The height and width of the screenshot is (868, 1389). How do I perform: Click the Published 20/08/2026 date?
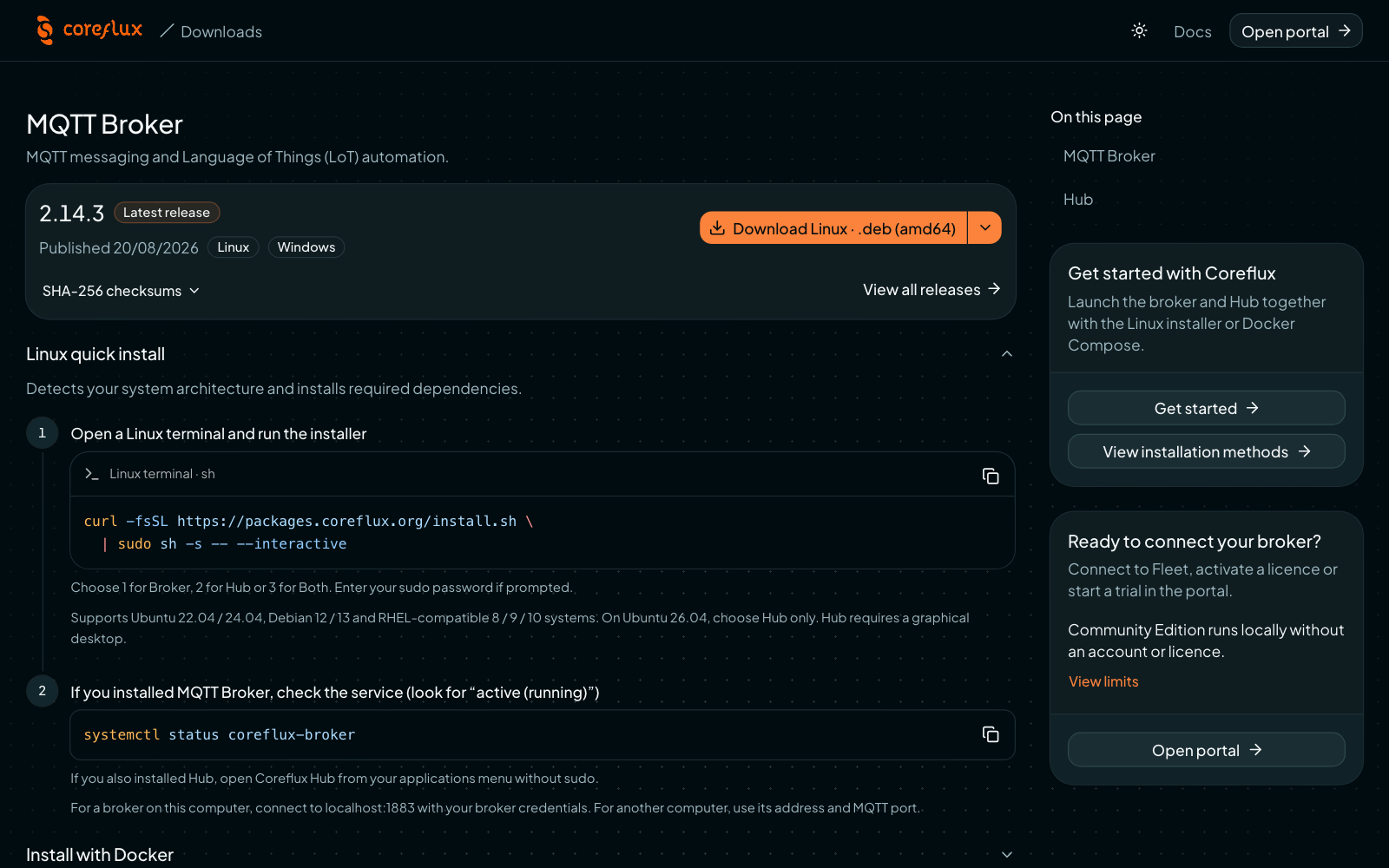point(119,248)
